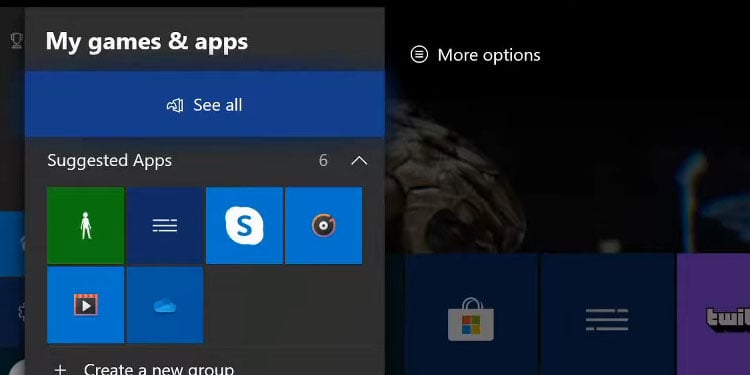Open the Twitch tile on home
Image resolution: width=750 pixels, height=375 pixels.
pos(714,315)
